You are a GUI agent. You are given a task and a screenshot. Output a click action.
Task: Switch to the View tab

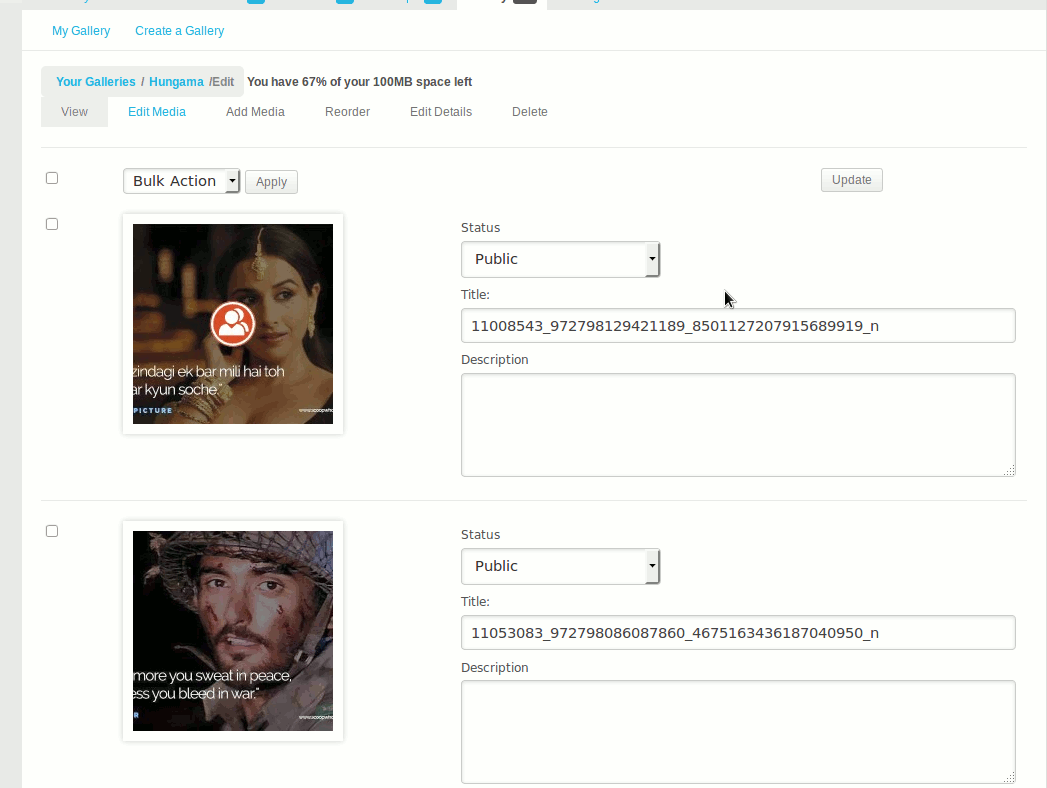[x=74, y=112]
